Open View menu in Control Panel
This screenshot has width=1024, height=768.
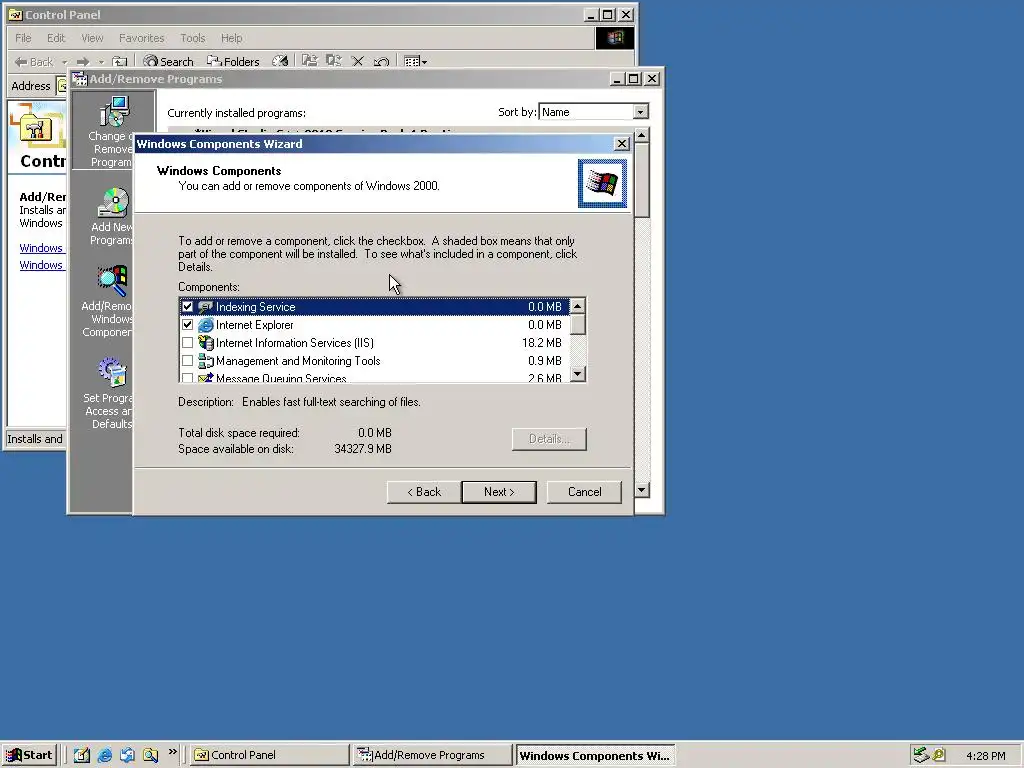pyautogui.click(x=92, y=38)
